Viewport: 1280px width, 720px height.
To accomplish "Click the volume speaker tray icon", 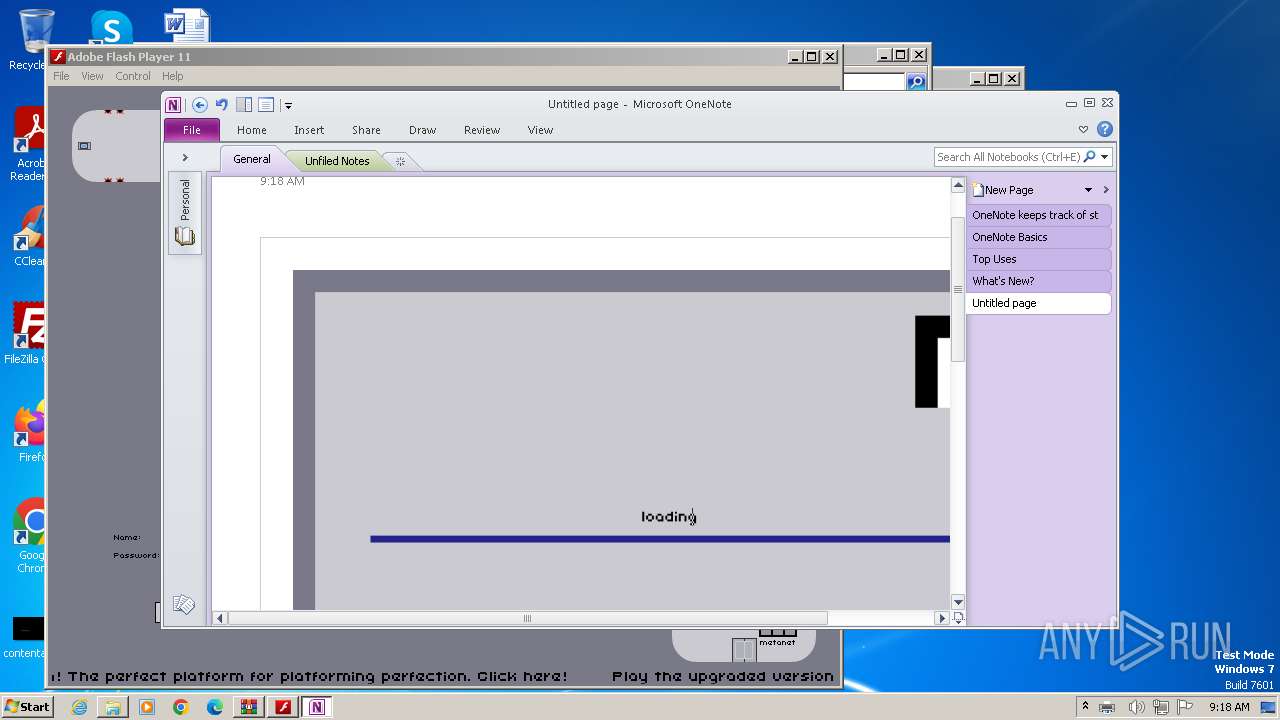I will click(1137, 707).
